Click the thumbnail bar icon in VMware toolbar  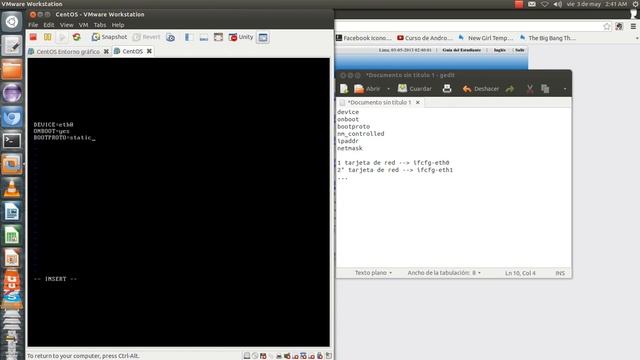point(204,38)
